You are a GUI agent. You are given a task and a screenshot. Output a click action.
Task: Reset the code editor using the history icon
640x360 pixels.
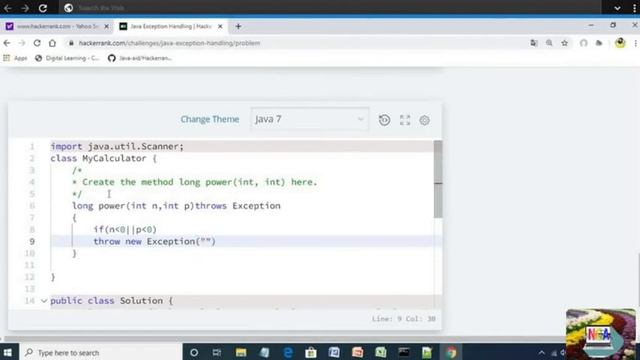pyautogui.click(x=384, y=120)
